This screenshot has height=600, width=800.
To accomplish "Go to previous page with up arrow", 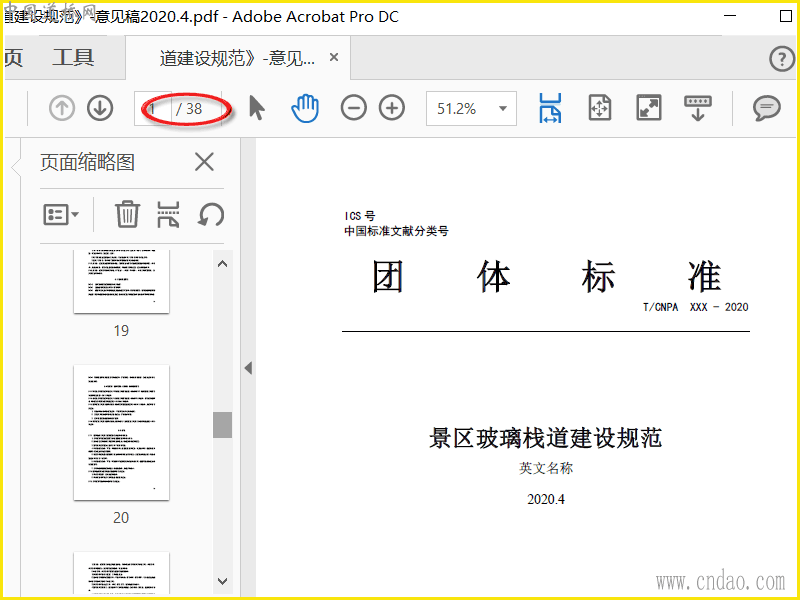I will (x=62, y=108).
